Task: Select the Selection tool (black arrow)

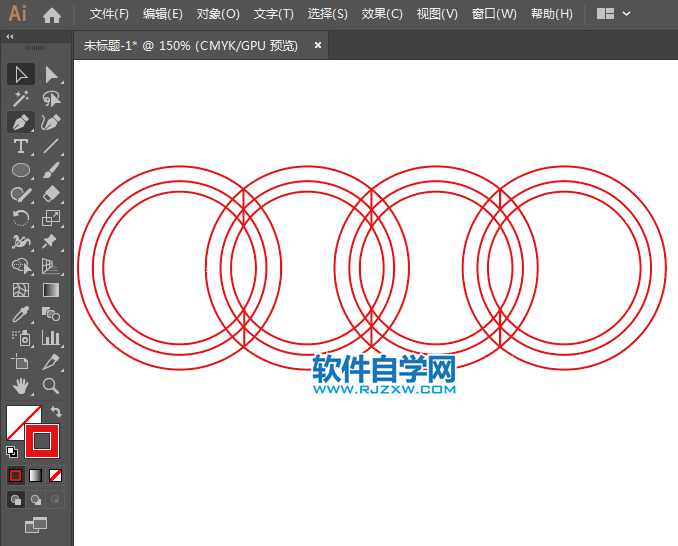Action: [21, 74]
